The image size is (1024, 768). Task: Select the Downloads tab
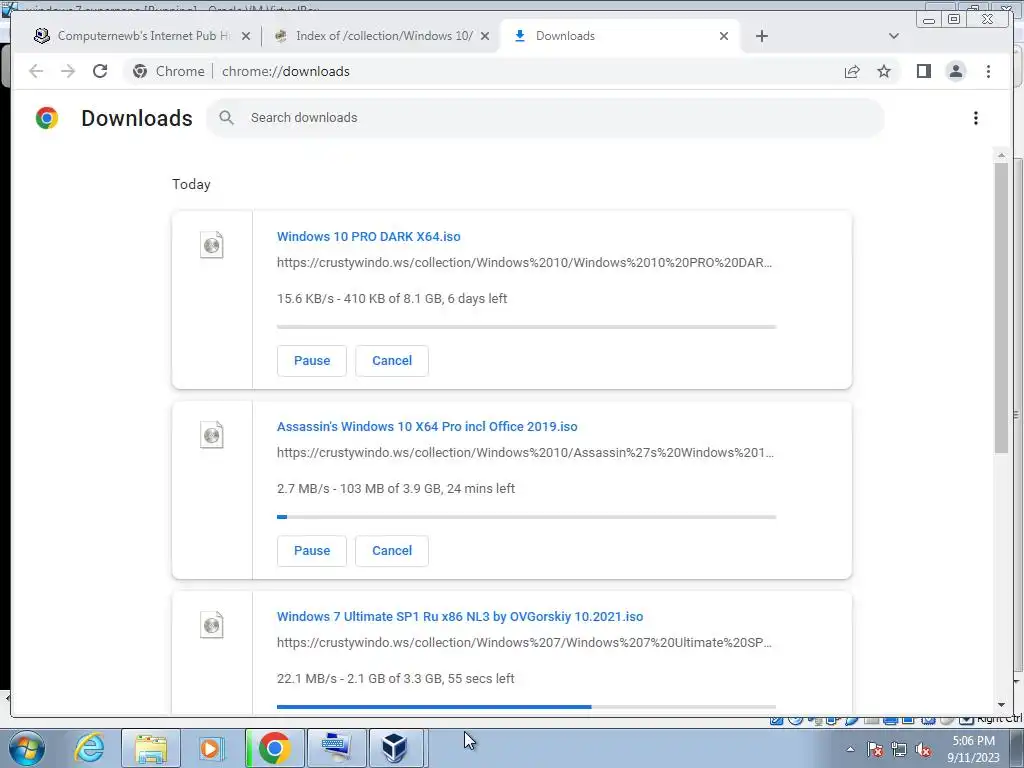point(620,36)
